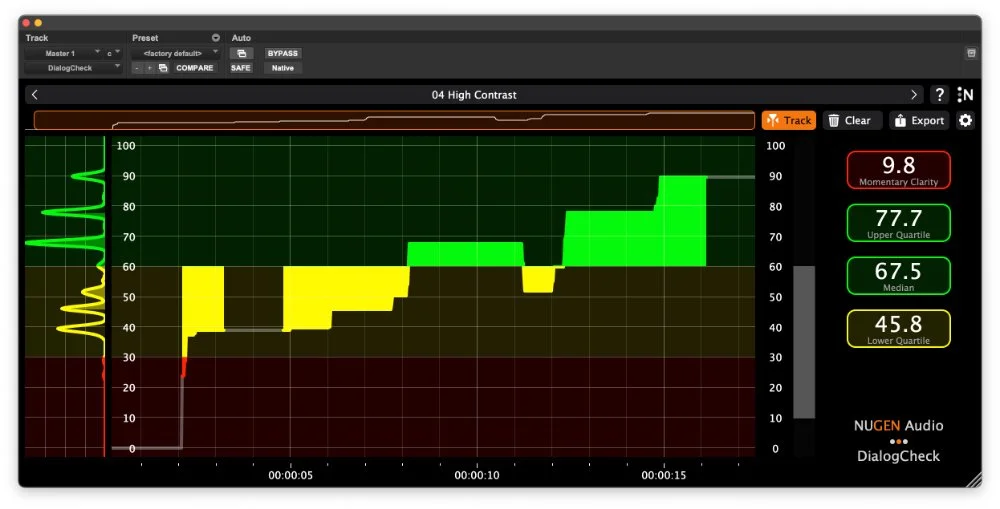
Task: Click the histogram distribution panel
Action: [x=65, y=296]
